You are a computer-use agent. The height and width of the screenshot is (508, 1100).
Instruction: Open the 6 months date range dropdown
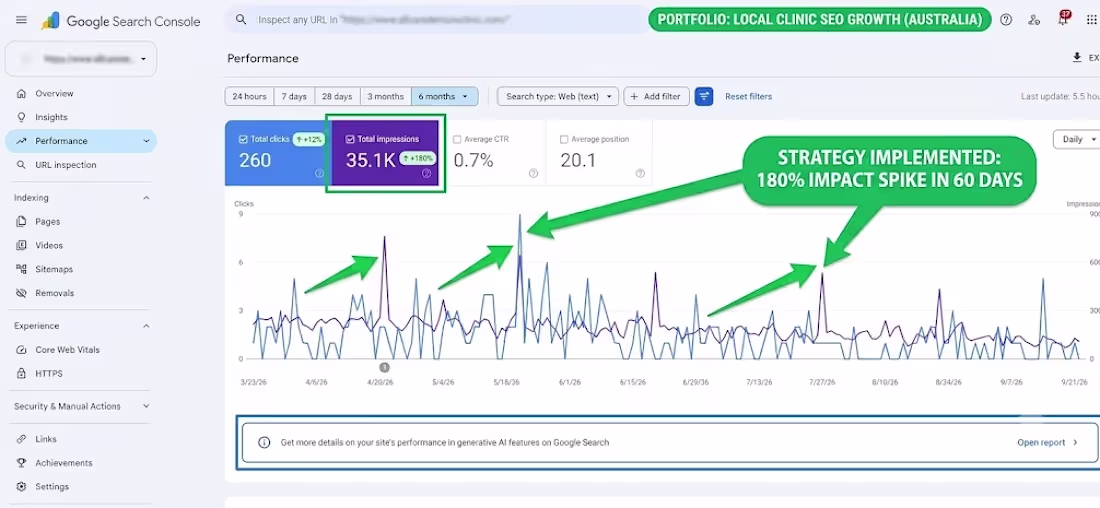point(445,96)
